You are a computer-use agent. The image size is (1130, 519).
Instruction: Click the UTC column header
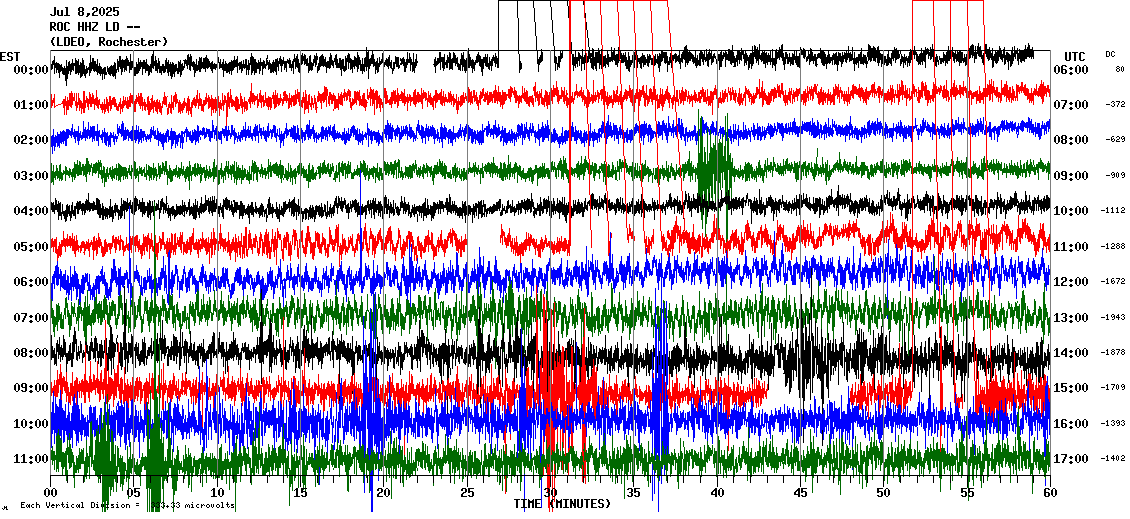(x=1075, y=56)
